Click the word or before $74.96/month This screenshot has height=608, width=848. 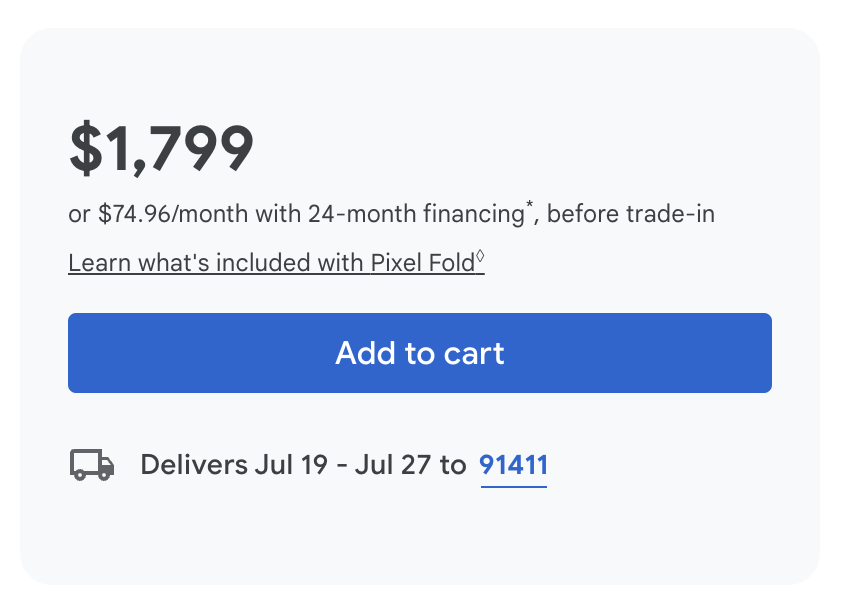pyautogui.click(x=79, y=214)
